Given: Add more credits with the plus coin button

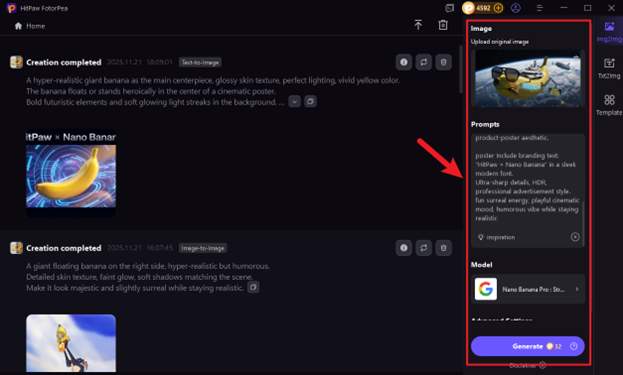Looking at the screenshot, I should point(498,8).
